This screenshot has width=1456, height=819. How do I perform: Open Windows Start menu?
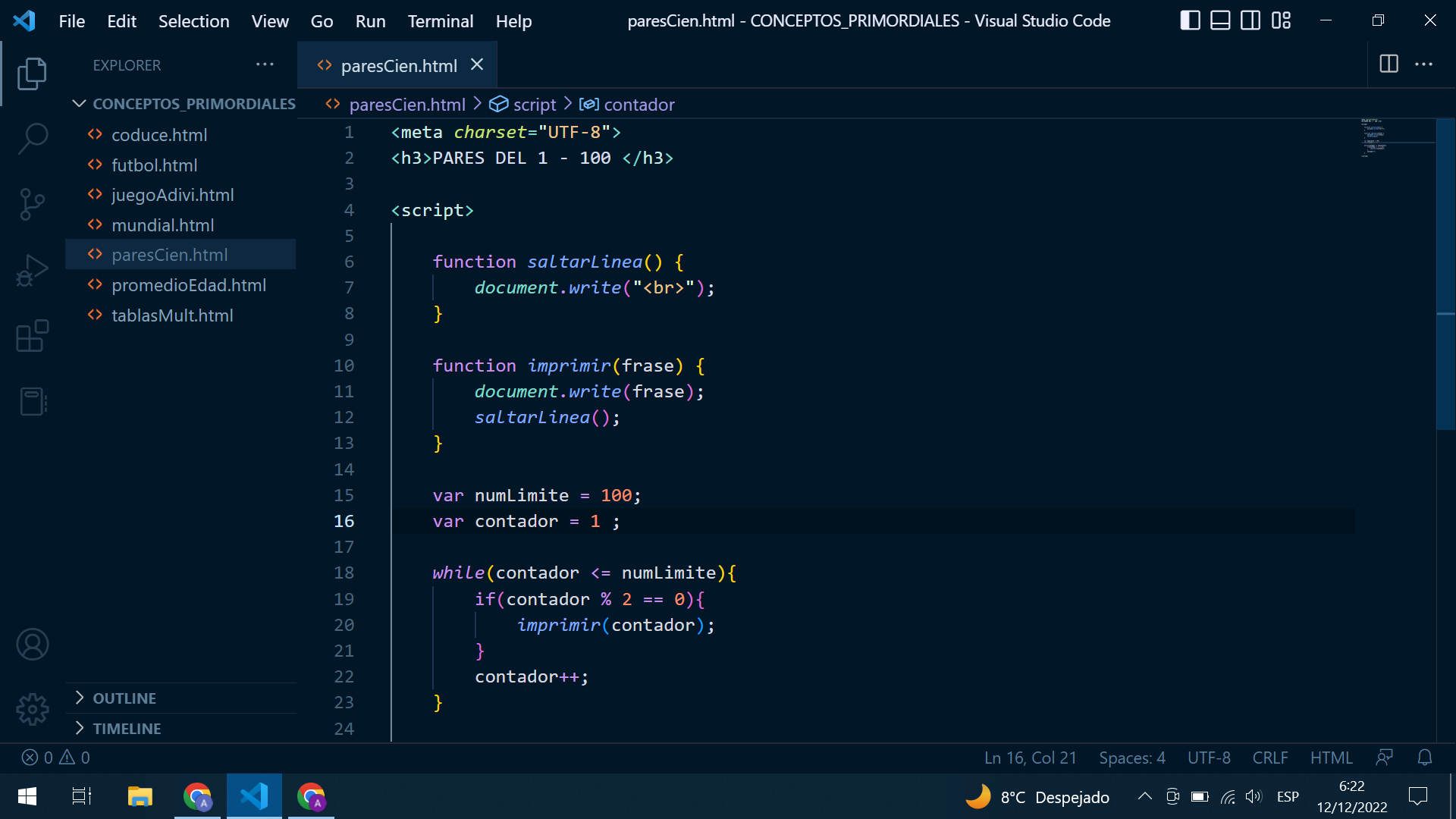[x=27, y=796]
